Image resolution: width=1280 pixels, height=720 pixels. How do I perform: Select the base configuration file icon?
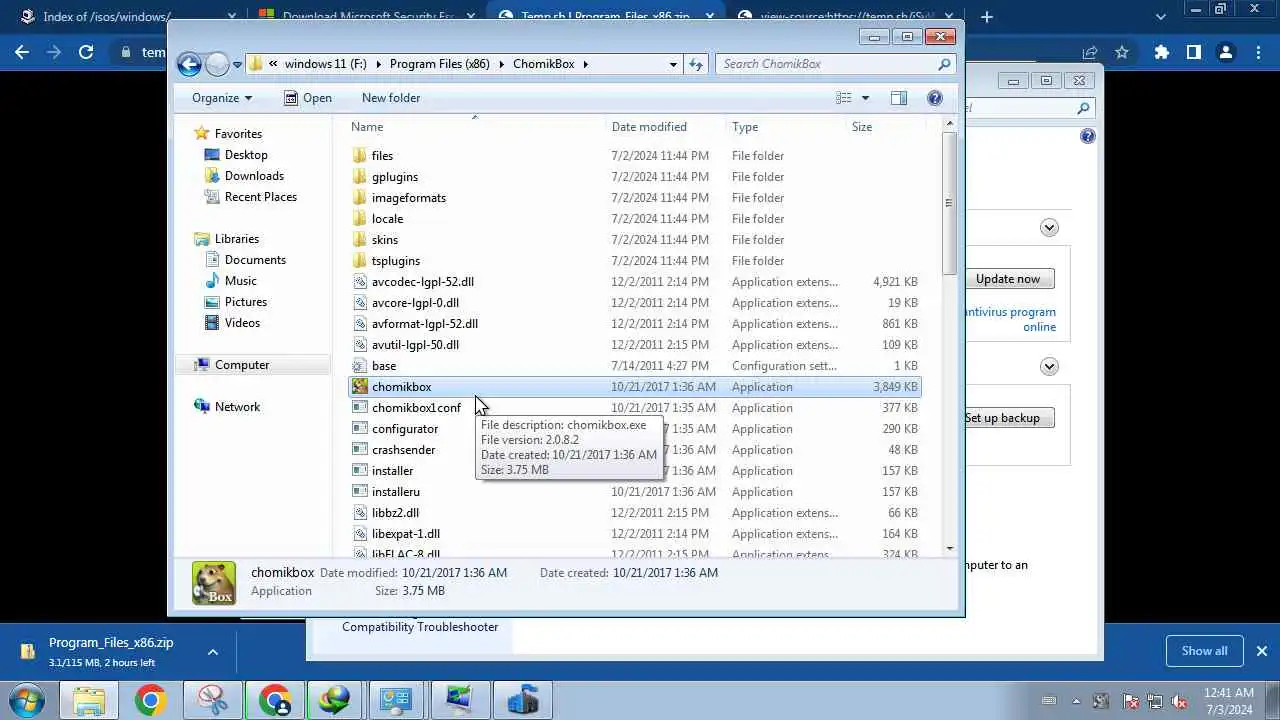pos(360,366)
